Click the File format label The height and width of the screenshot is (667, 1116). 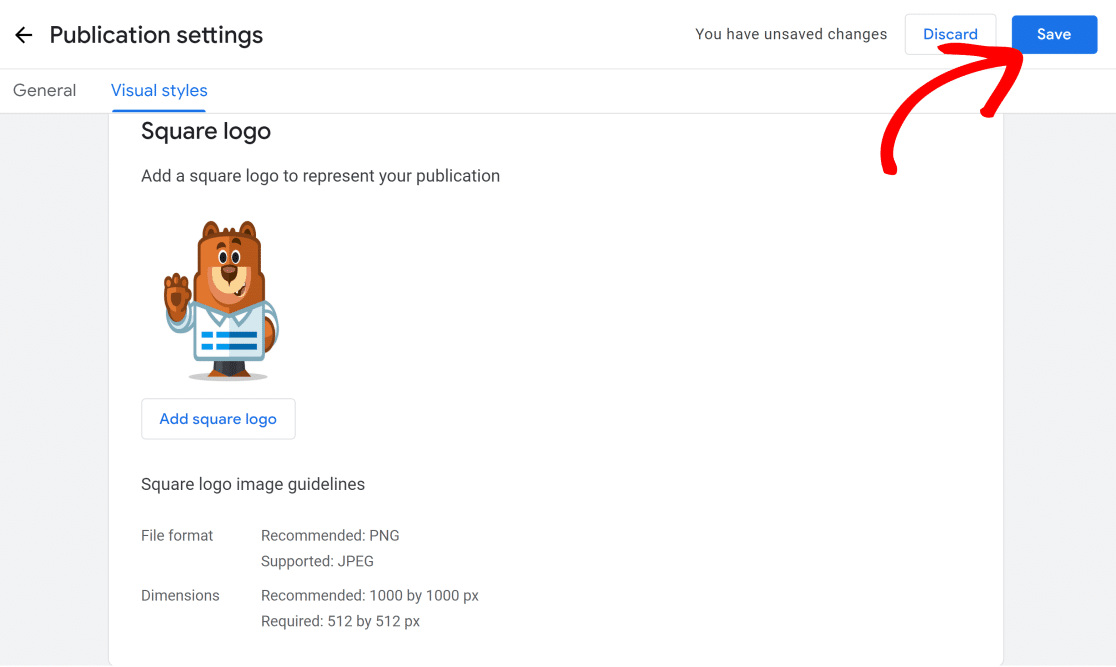tap(177, 535)
